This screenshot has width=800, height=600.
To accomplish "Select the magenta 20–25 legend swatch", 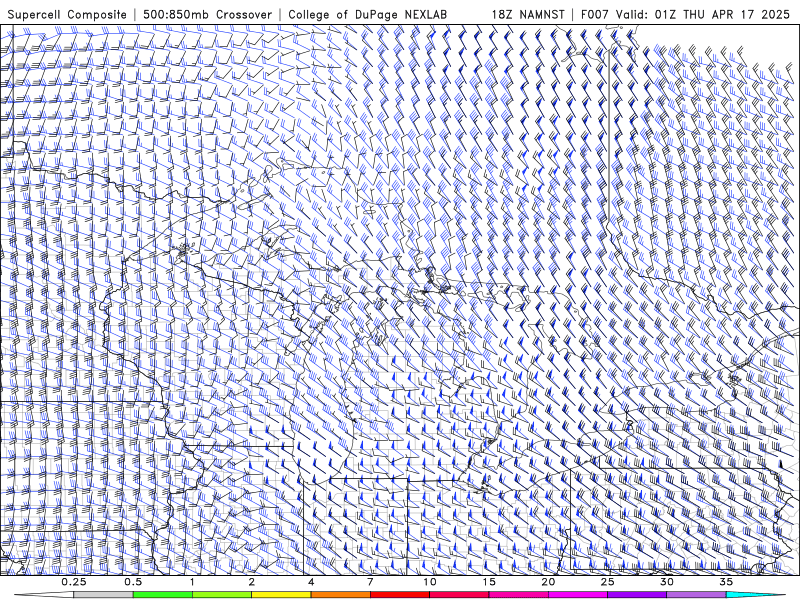I will 578,595.
